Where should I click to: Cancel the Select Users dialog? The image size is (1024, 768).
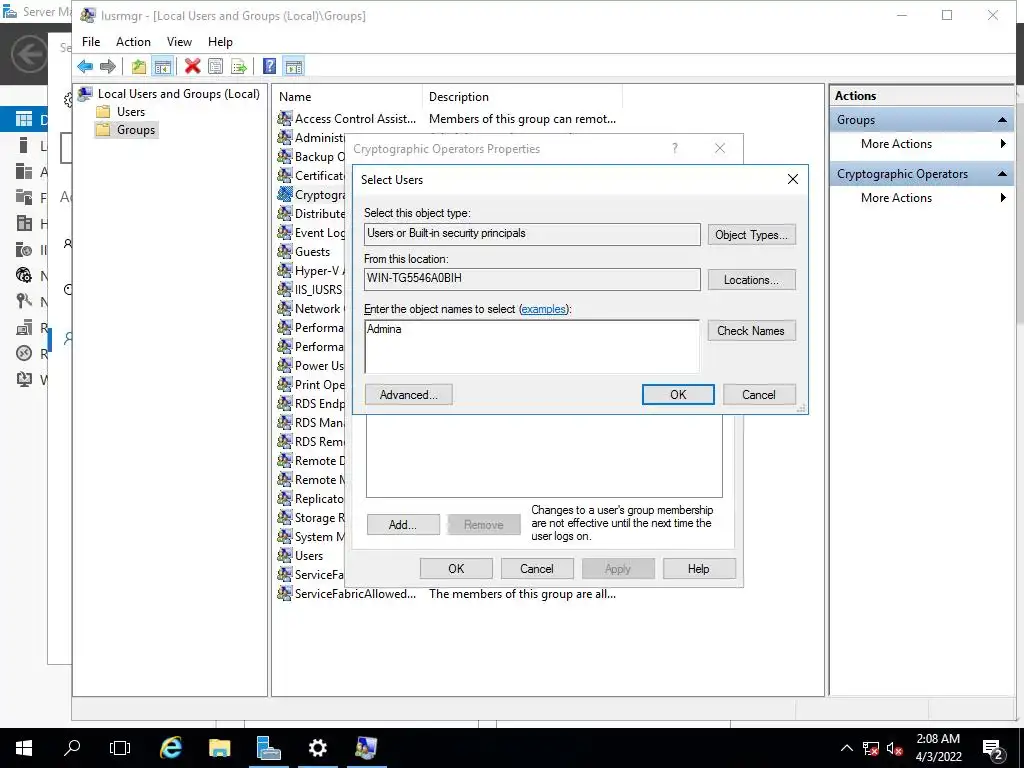pos(759,394)
